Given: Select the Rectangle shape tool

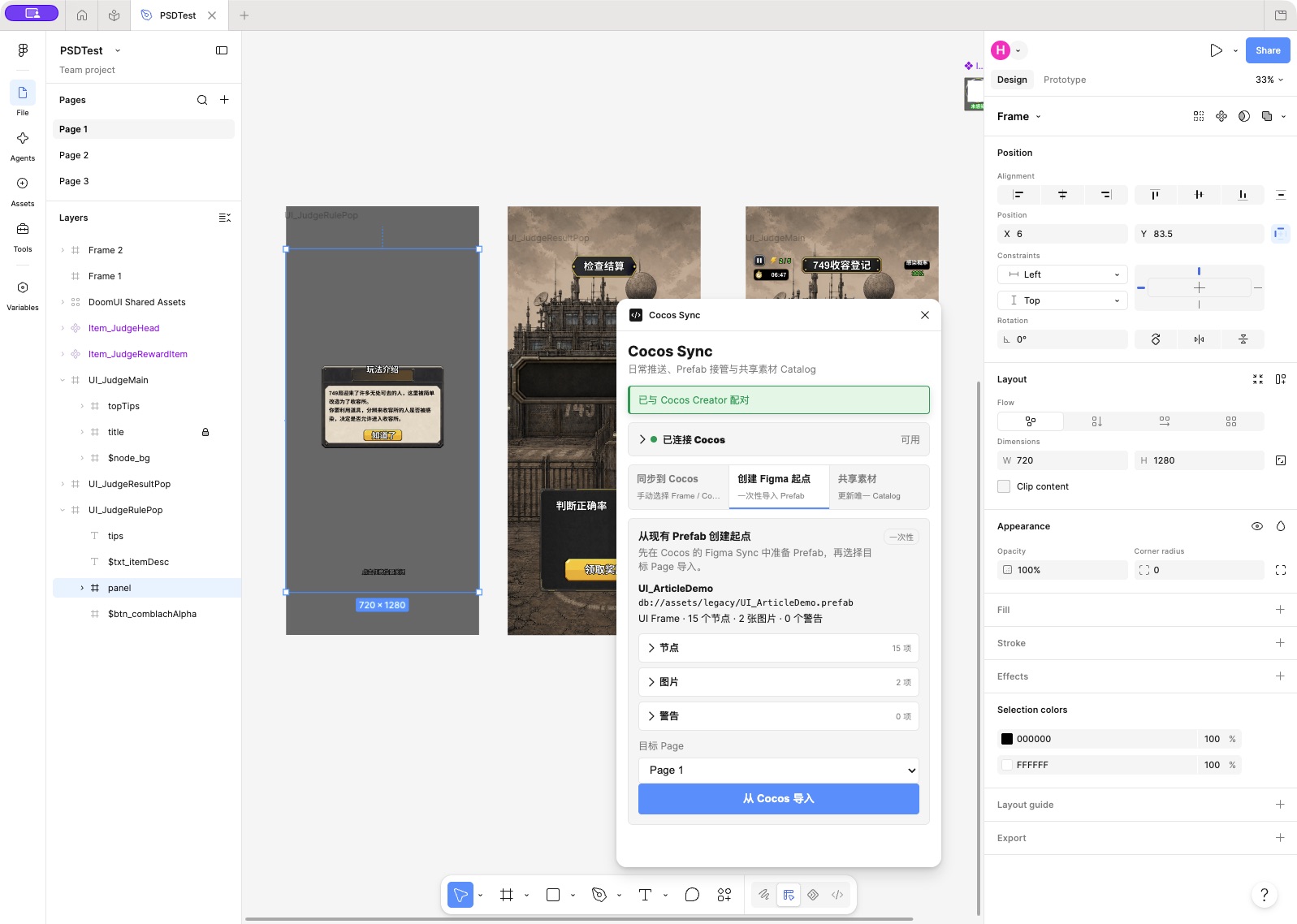Looking at the screenshot, I should pos(553,895).
